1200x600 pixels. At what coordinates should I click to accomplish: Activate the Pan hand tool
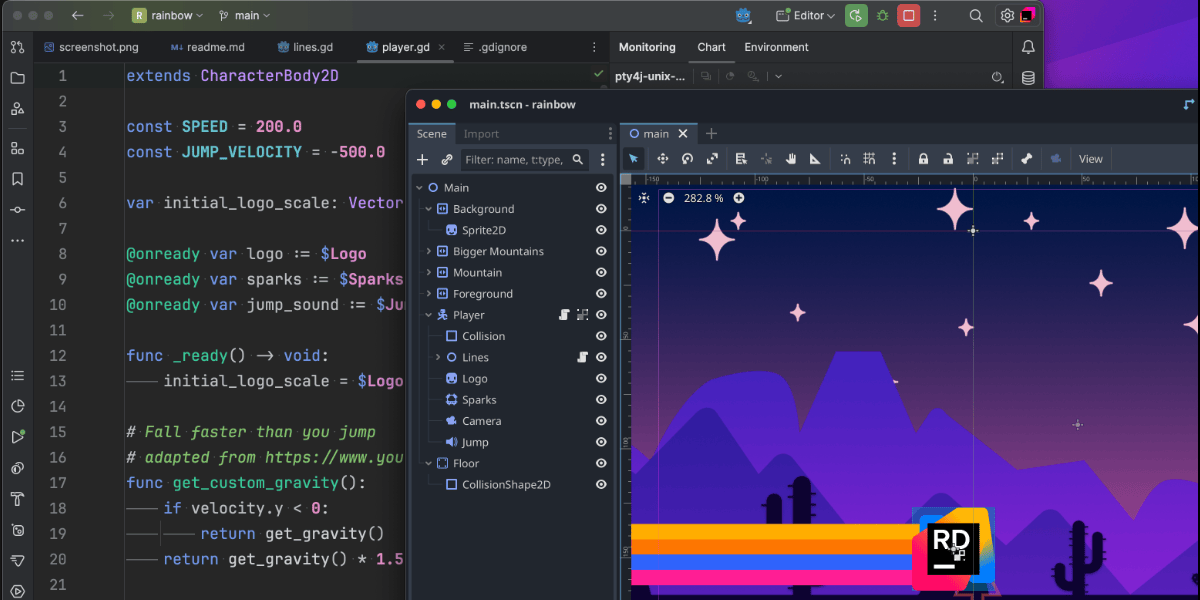tap(790, 159)
